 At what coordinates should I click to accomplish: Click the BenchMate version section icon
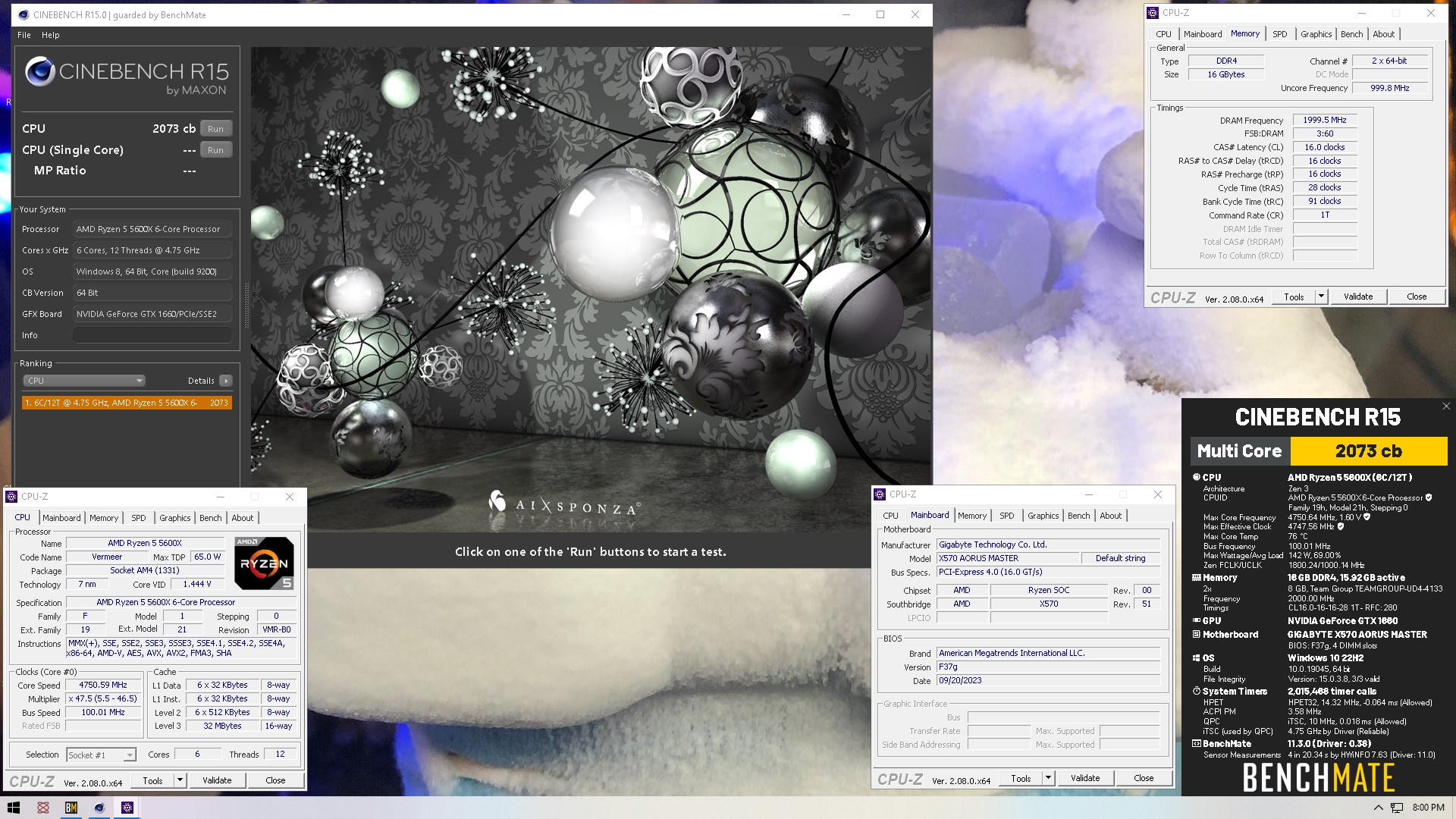tap(1197, 744)
